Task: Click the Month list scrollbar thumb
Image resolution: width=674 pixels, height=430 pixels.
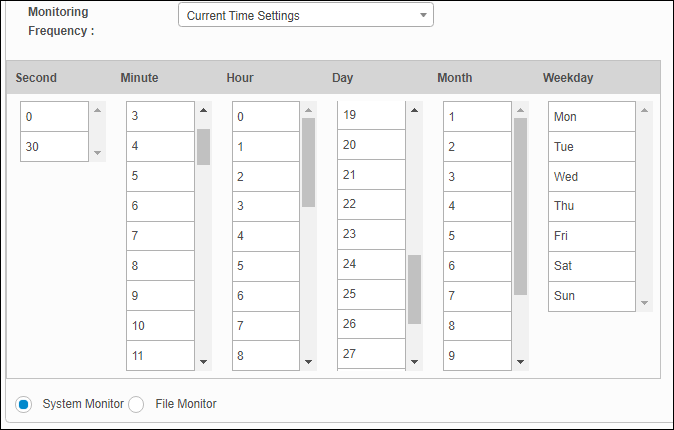Action: [x=520, y=206]
